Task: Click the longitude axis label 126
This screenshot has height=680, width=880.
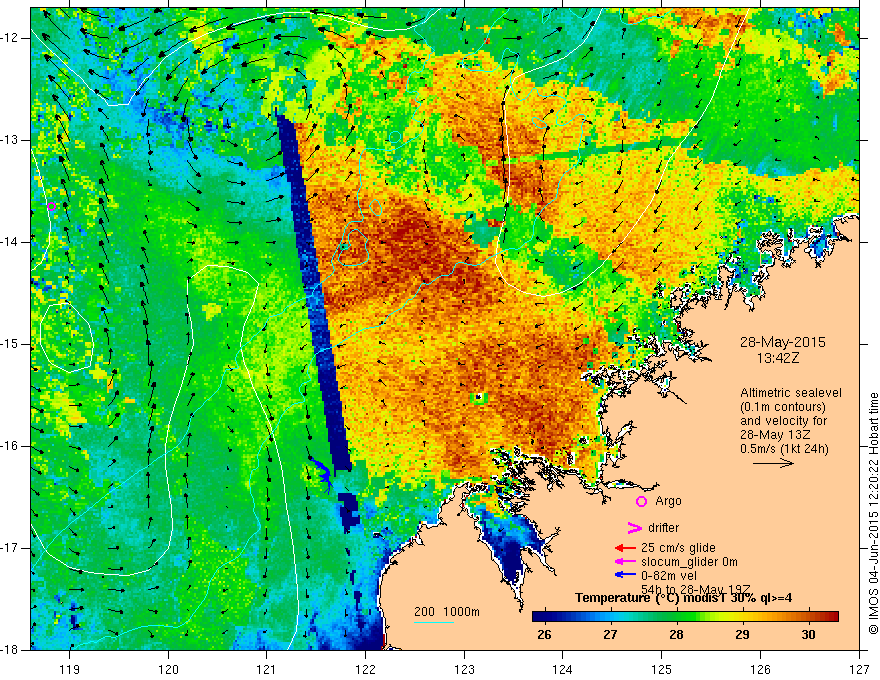Action: pos(760,669)
